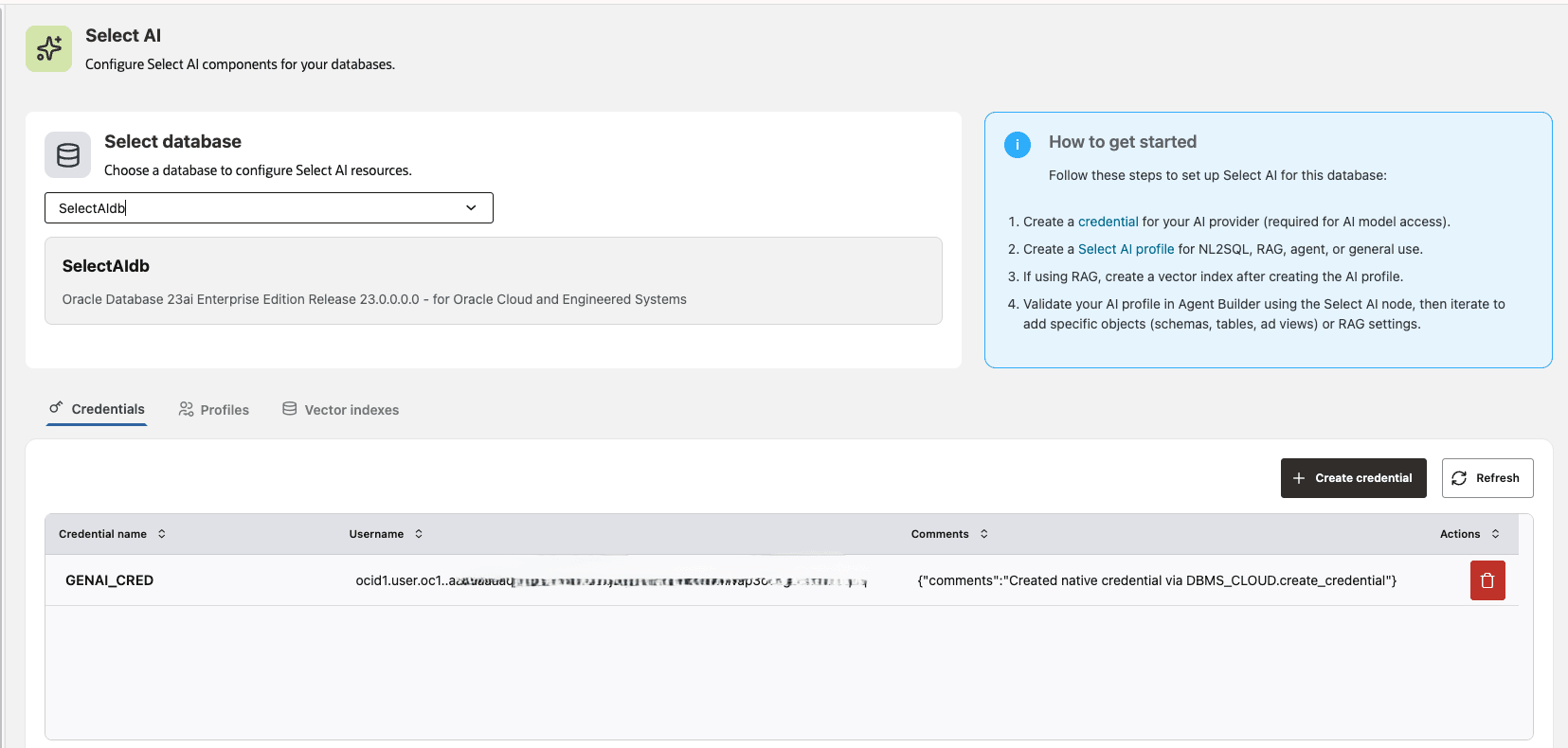Click the Select AI sparkle icon

(48, 48)
